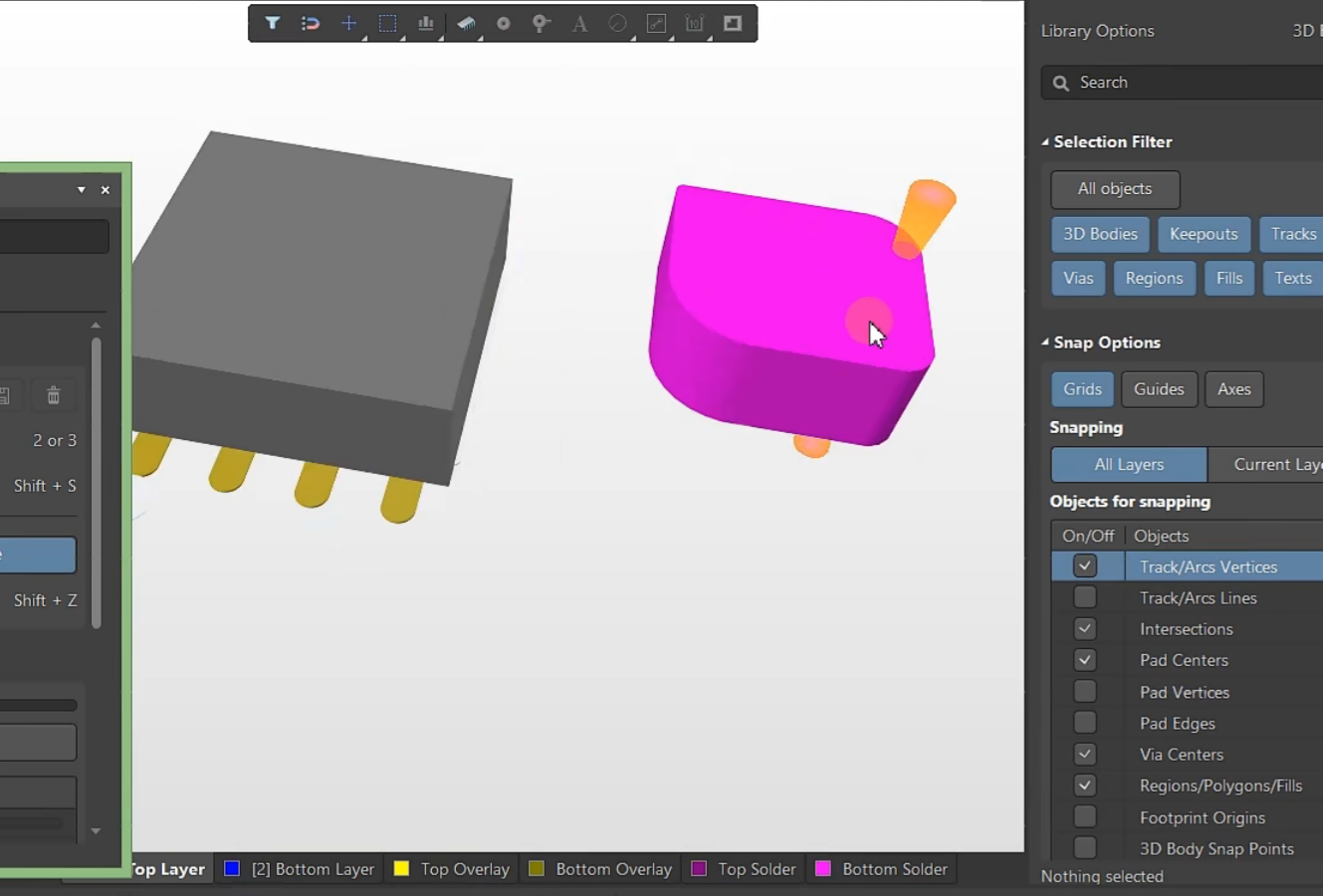
Task: Click the All objects filter button
Action: point(1114,189)
